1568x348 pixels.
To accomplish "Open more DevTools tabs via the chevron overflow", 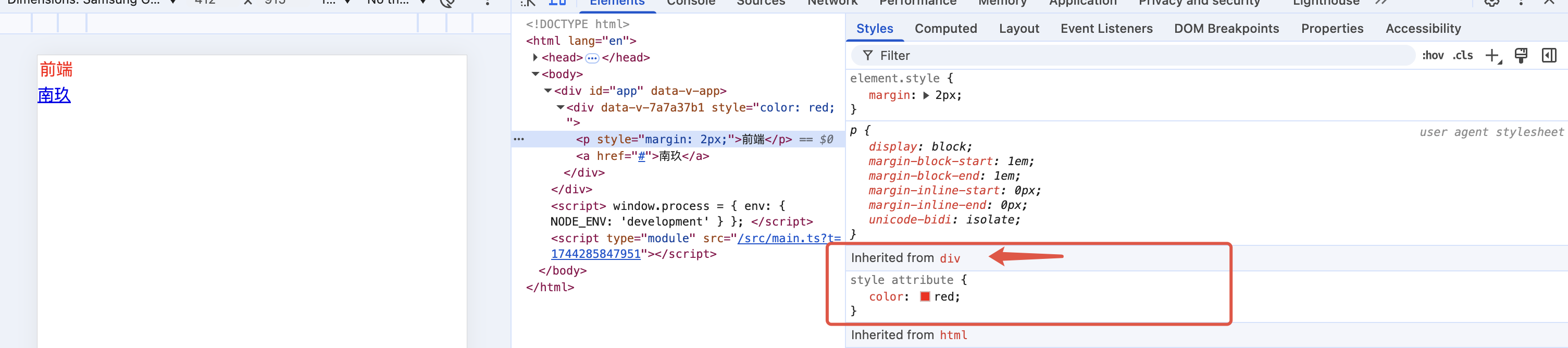I will [x=1380, y=3].
